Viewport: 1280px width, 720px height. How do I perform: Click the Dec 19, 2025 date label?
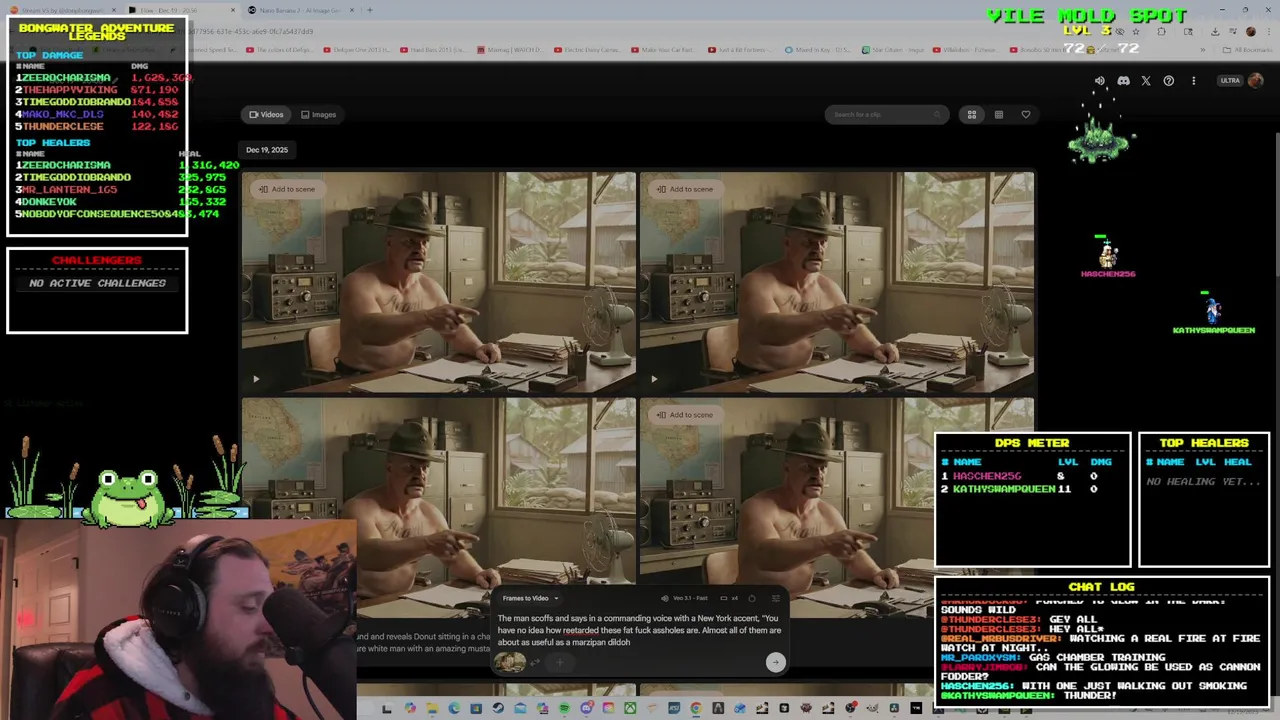click(267, 150)
